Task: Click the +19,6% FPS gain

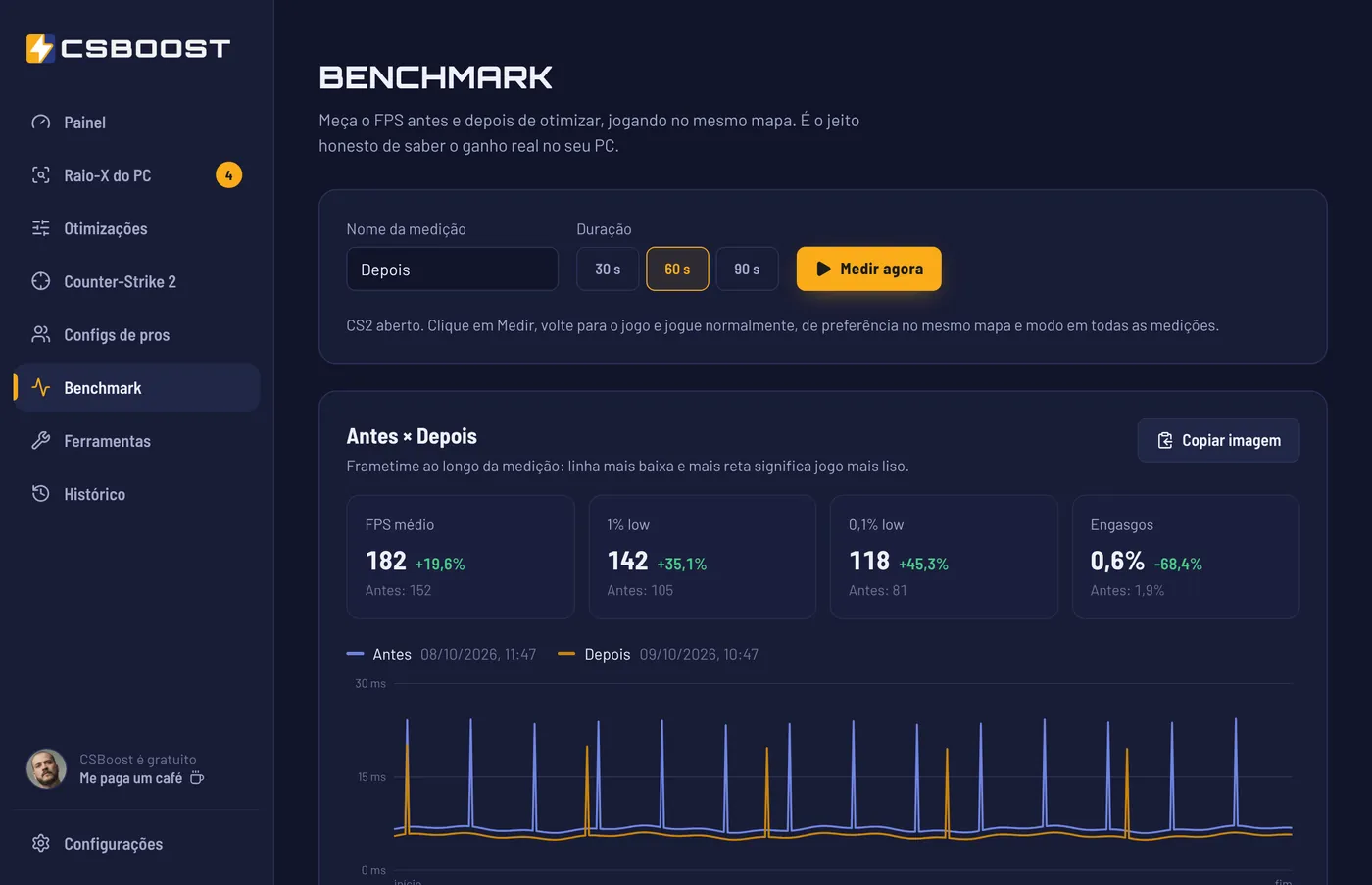Action: click(x=440, y=565)
